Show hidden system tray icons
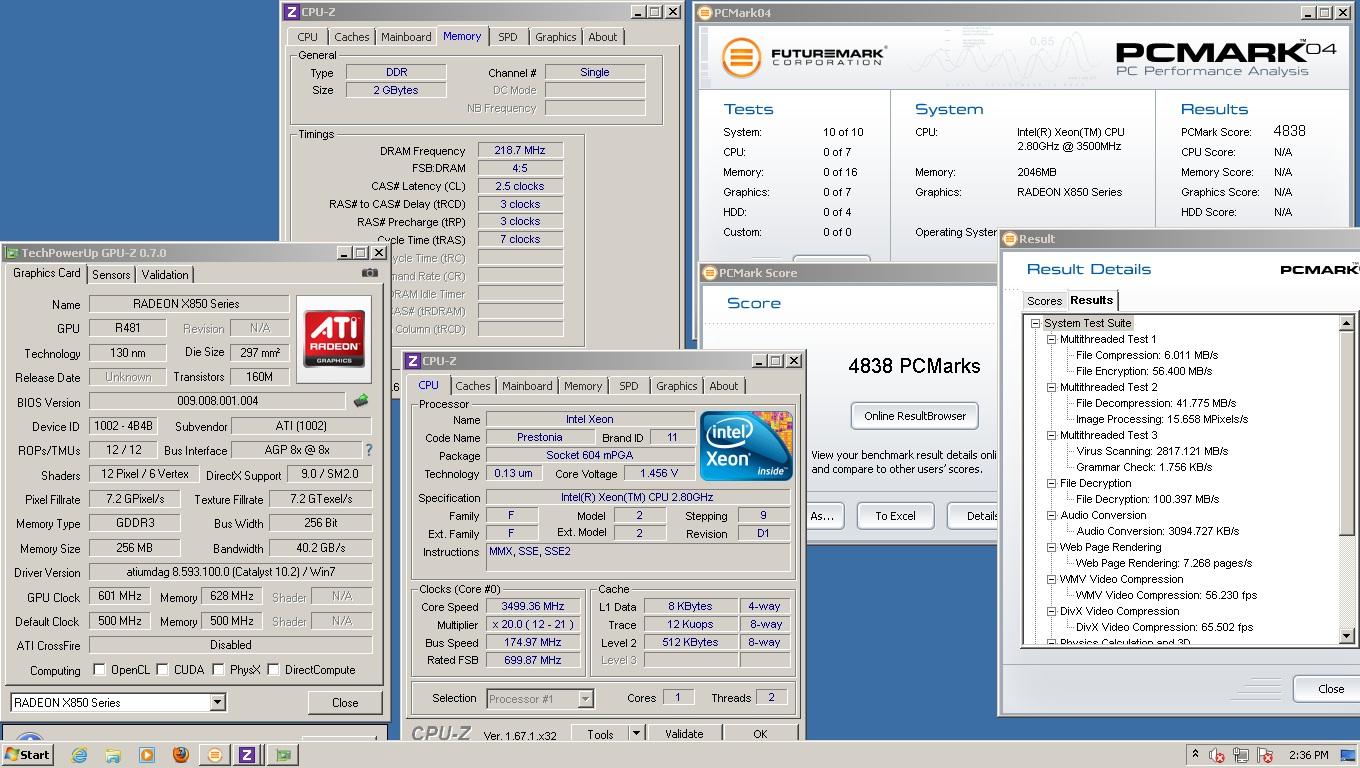Viewport: 1360px width, 768px height. point(1194,755)
